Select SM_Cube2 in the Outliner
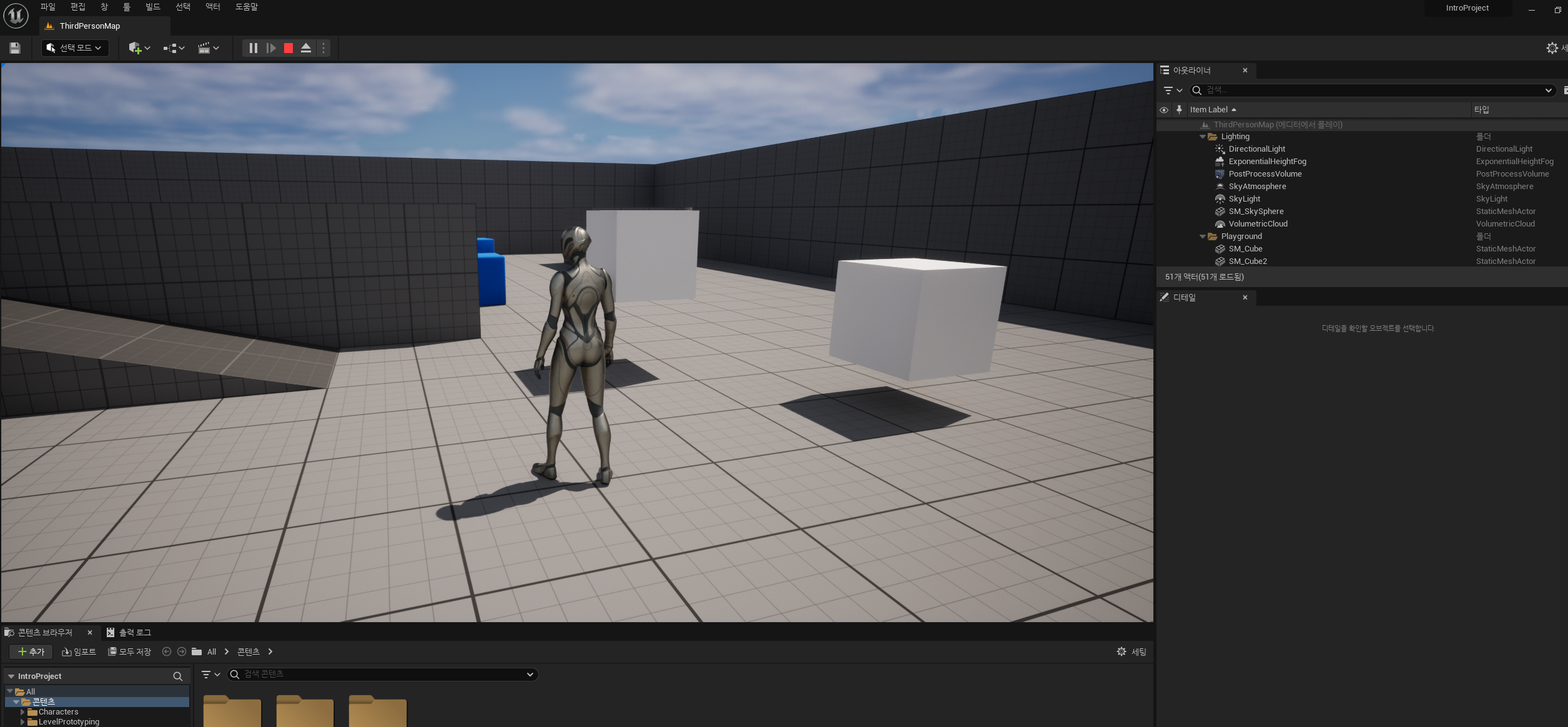This screenshot has height=727, width=1568. pos(1247,261)
